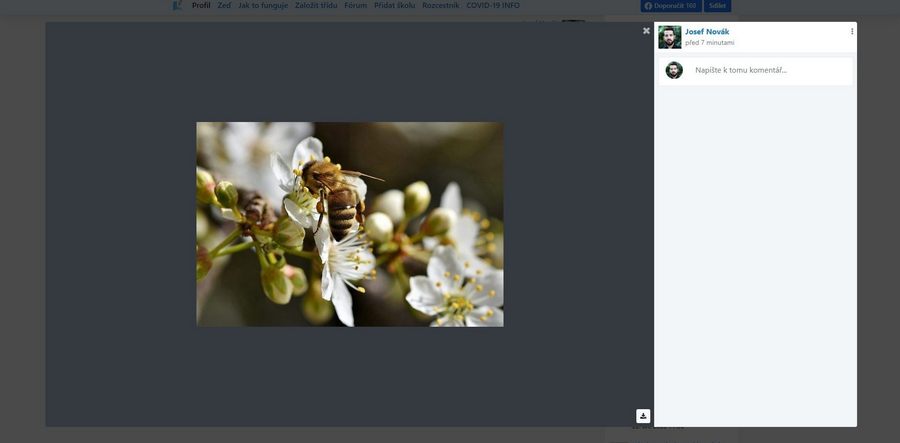Viewport: 900px width, 443px height.
Task: Open Rozcestník in the navigation bar
Action: (x=440, y=6)
